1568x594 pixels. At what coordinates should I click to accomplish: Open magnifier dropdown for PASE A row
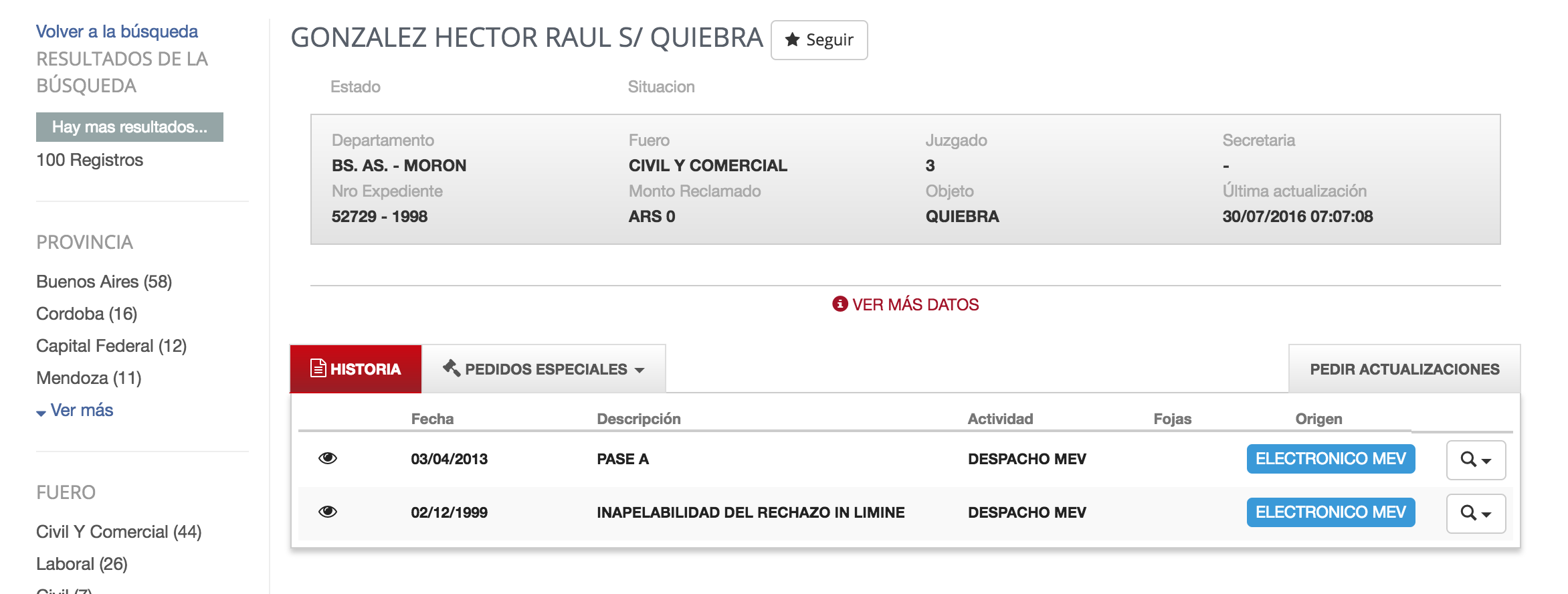(x=1476, y=460)
